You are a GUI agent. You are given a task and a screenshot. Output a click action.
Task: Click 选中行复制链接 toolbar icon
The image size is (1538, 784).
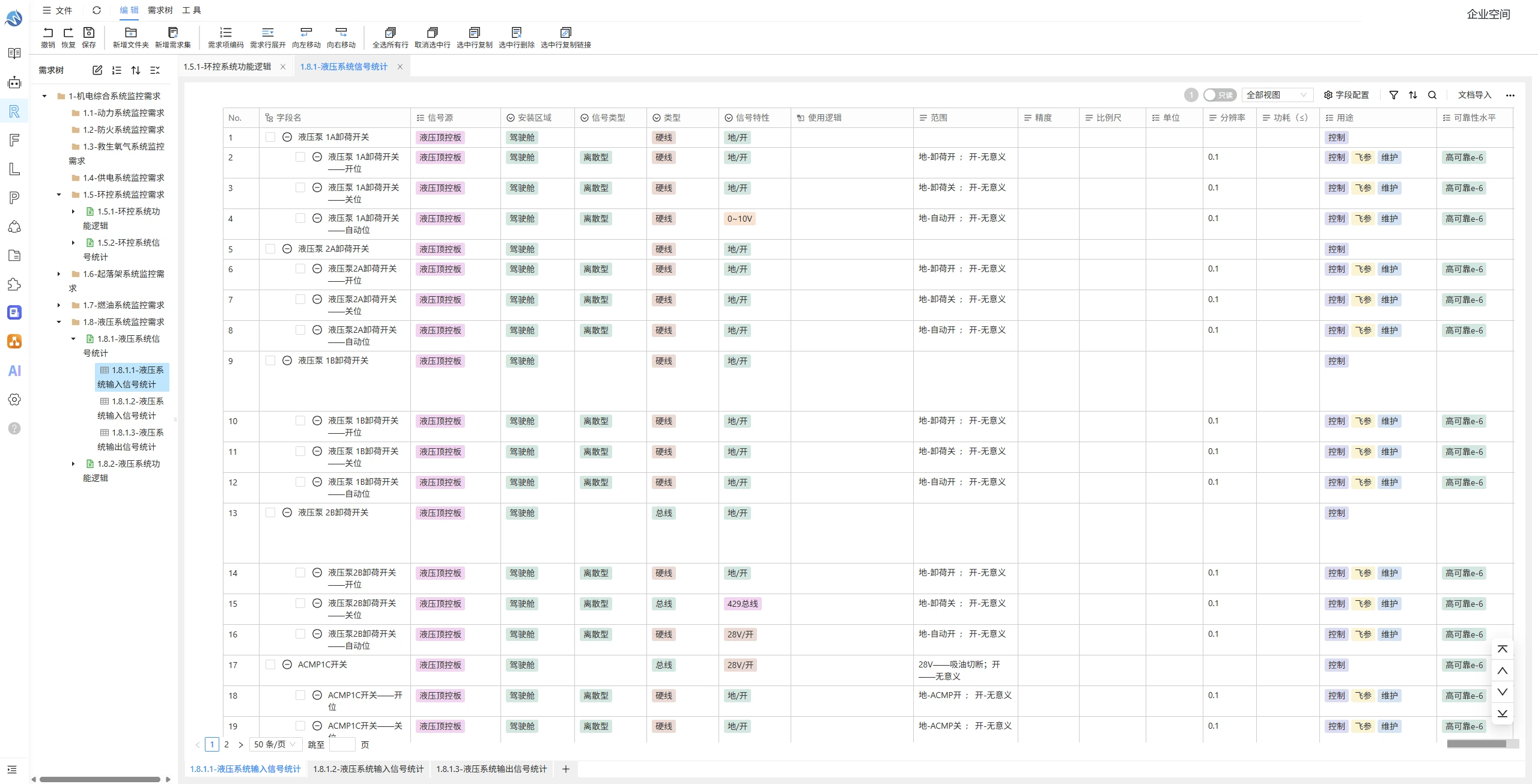566,32
